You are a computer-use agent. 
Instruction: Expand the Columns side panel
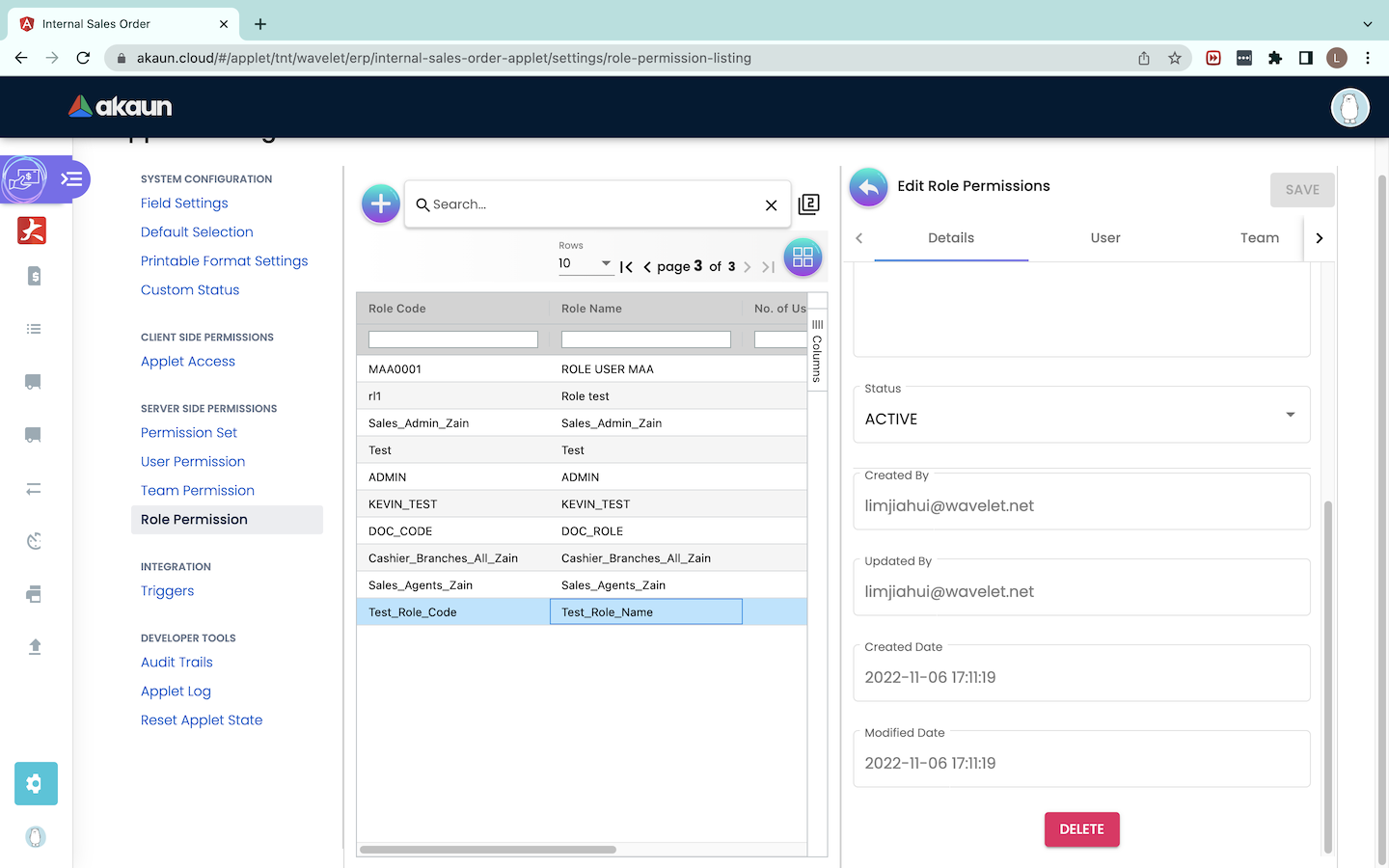pyautogui.click(x=817, y=351)
